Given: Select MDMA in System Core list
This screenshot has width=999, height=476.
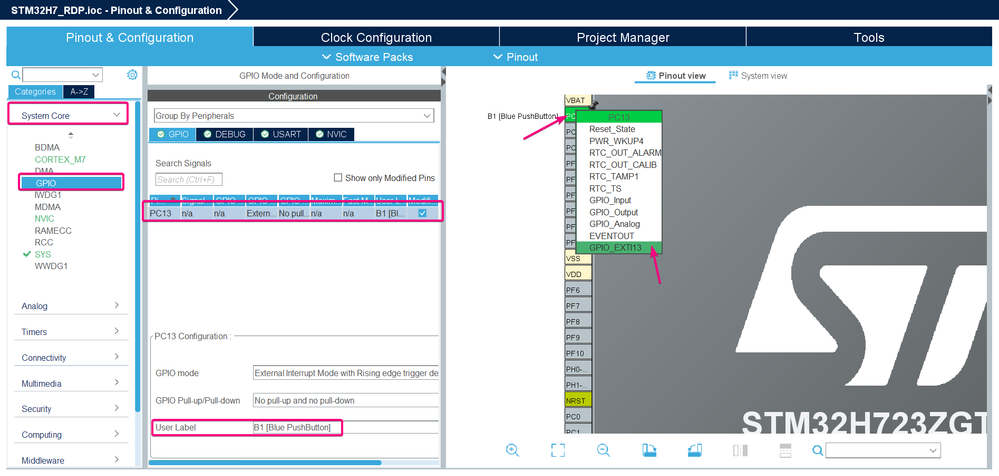Looking at the screenshot, I should [47, 207].
